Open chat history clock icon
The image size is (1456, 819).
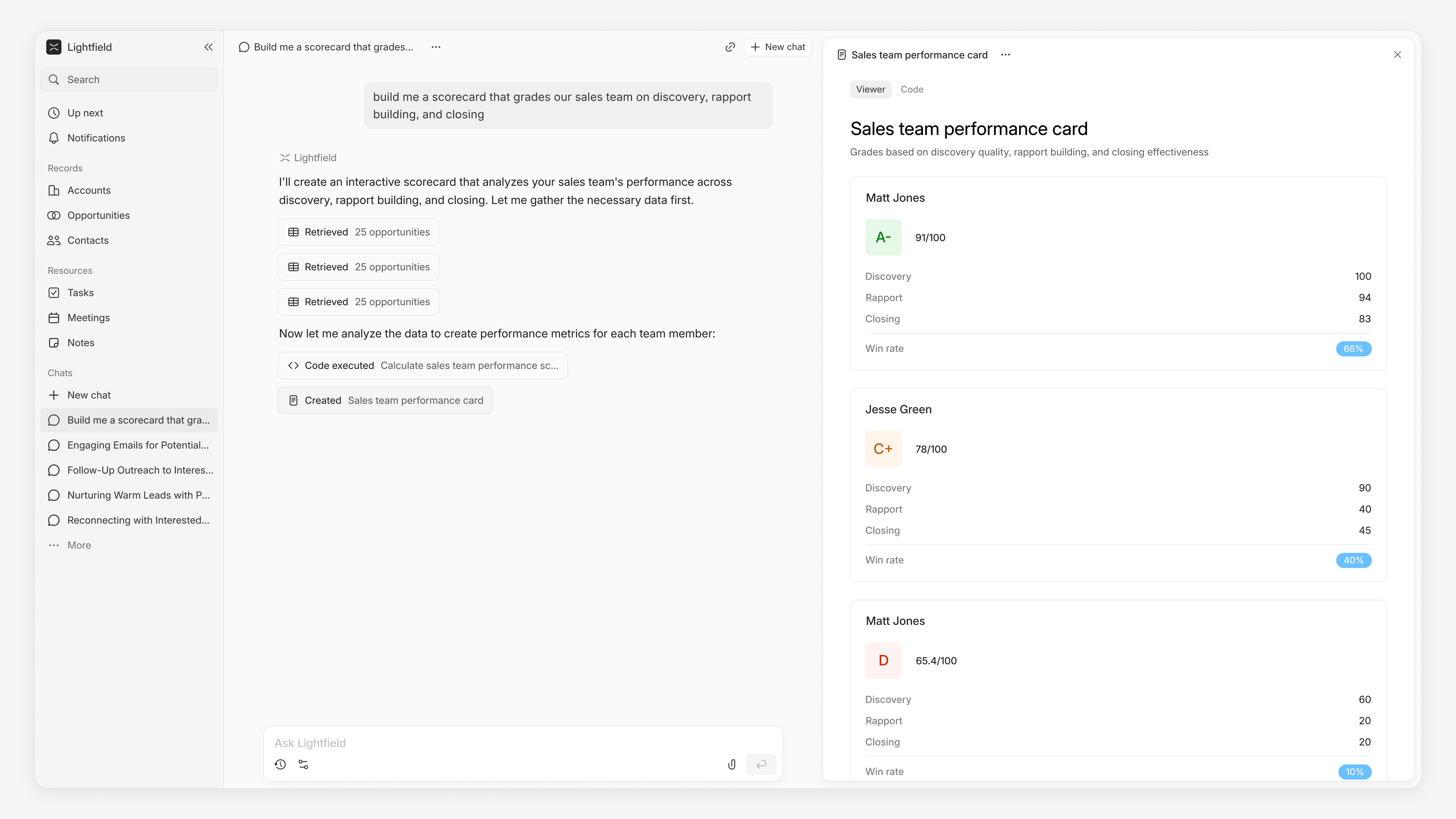pyautogui.click(x=280, y=764)
